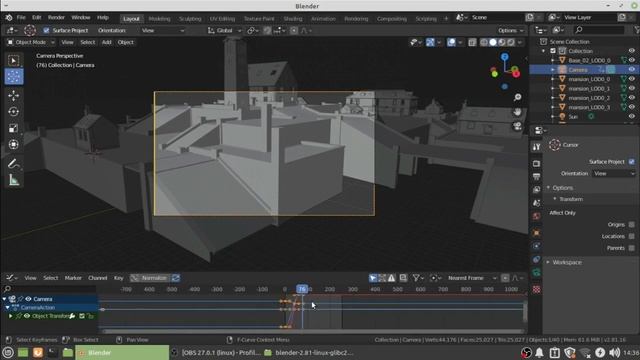The height and width of the screenshot is (360, 640).
Task: Open Object Mode dropdown
Action: click(31, 42)
